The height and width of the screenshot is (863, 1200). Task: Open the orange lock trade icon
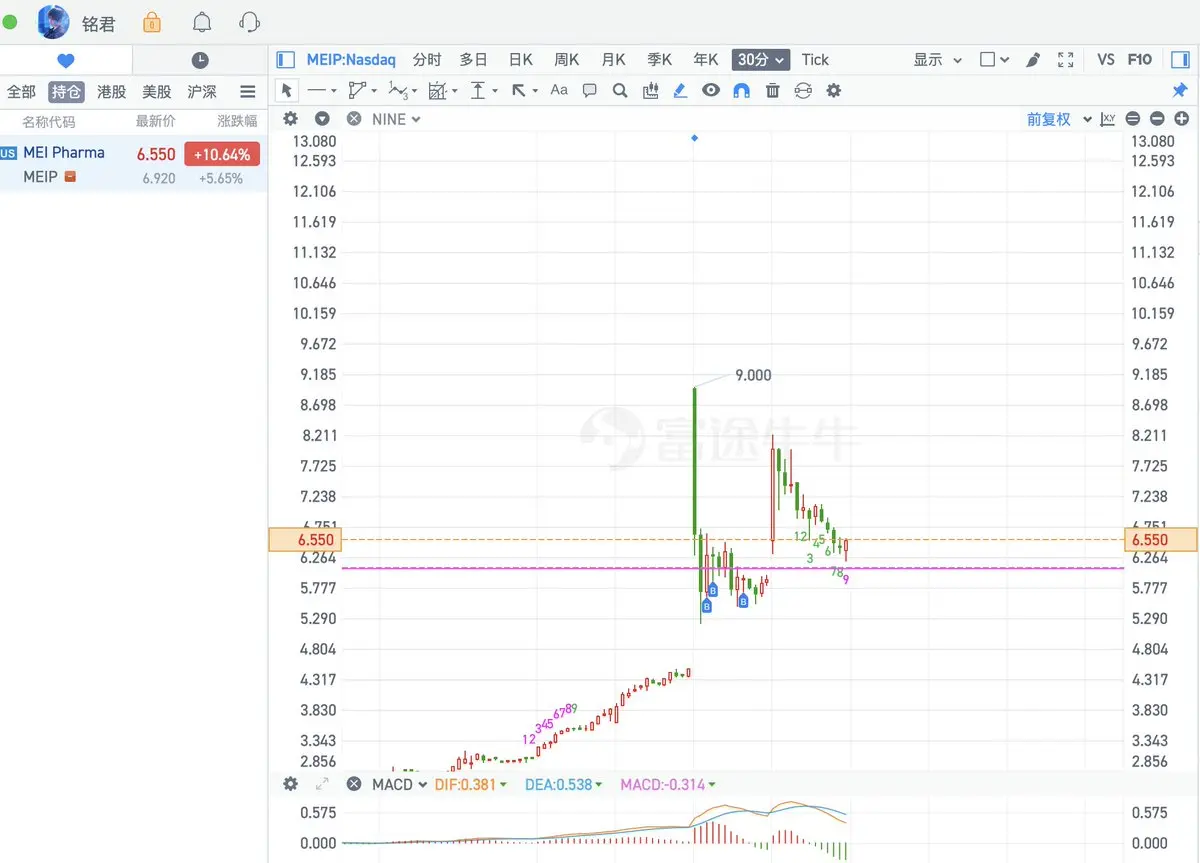coord(152,22)
